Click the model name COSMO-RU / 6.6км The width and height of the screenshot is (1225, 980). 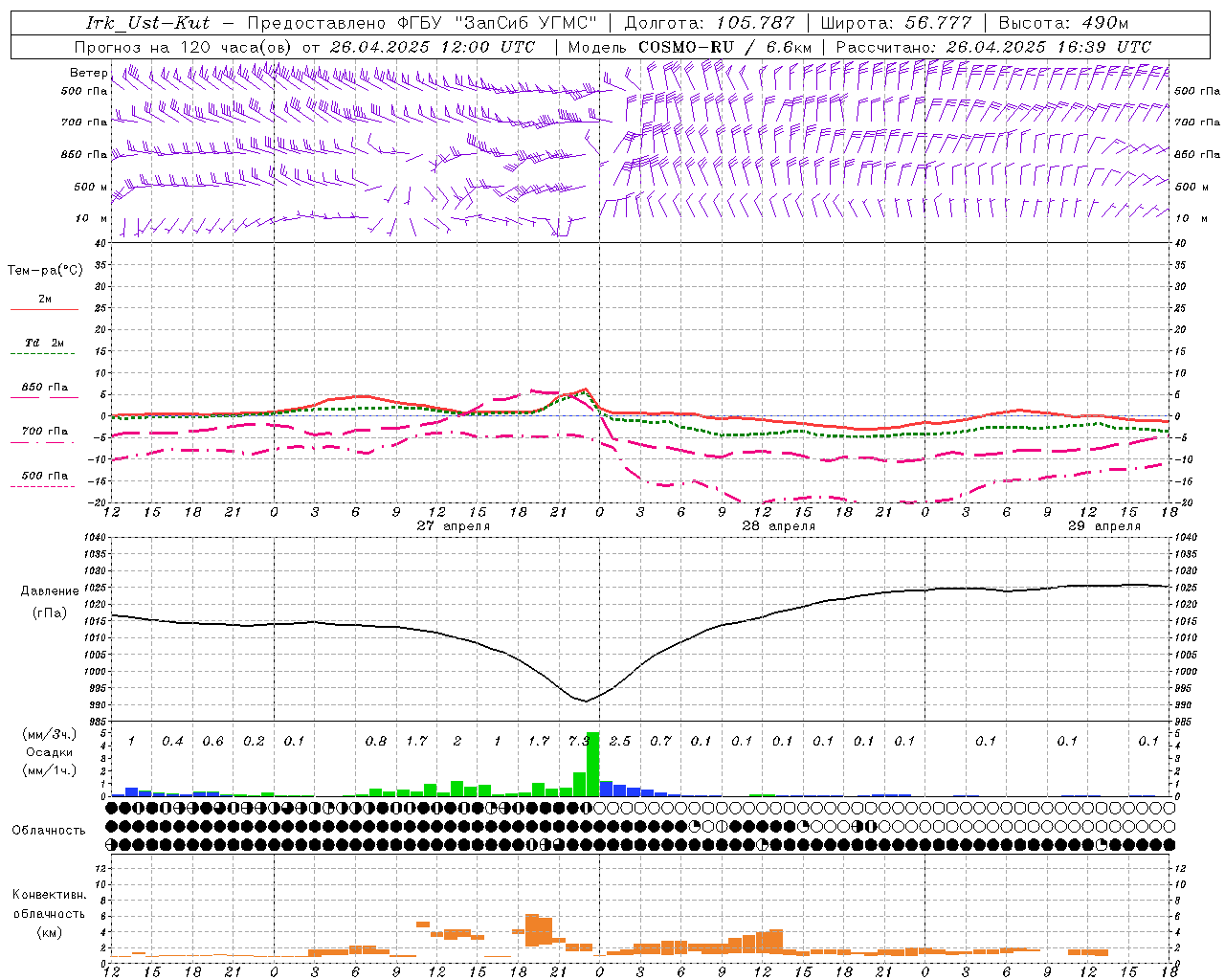pyautogui.click(x=725, y=47)
